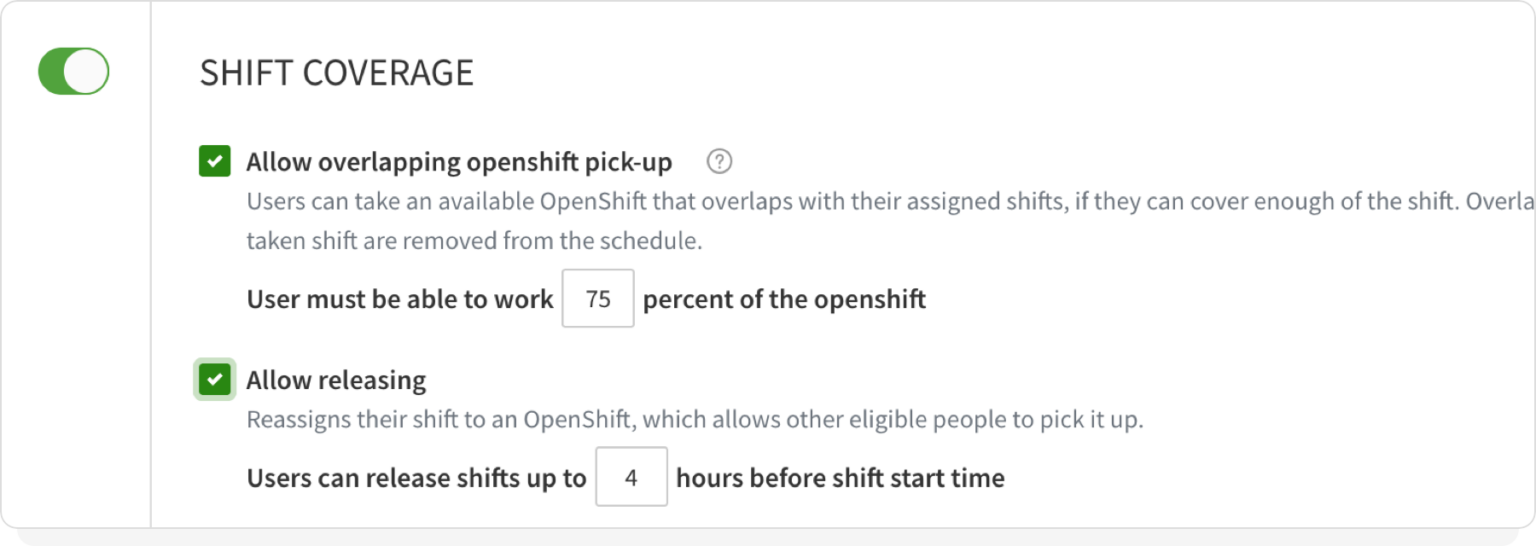Viewport: 1536px width, 546px height.
Task: Open help tooltip for overlapping openshift pick-up
Action: coord(719,161)
